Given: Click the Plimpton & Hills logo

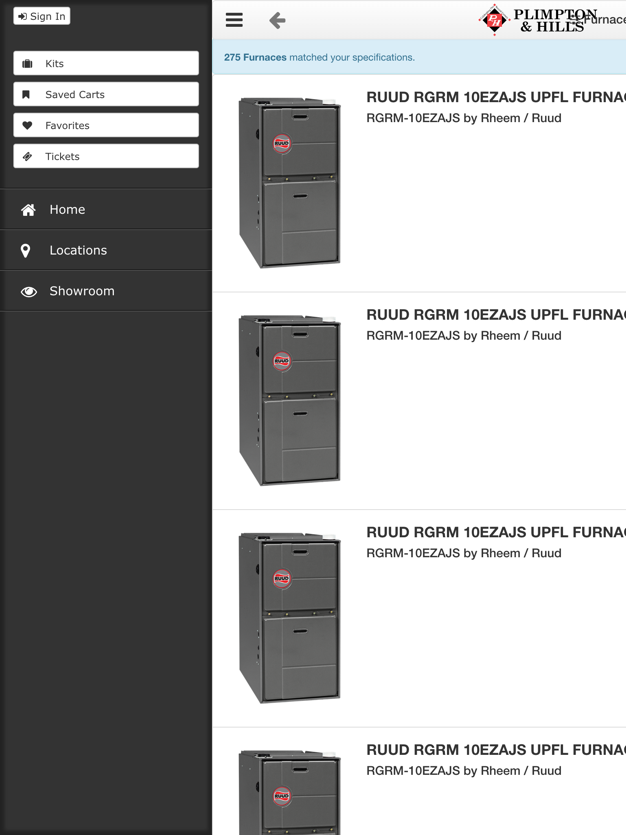Looking at the screenshot, I should pos(538,20).
